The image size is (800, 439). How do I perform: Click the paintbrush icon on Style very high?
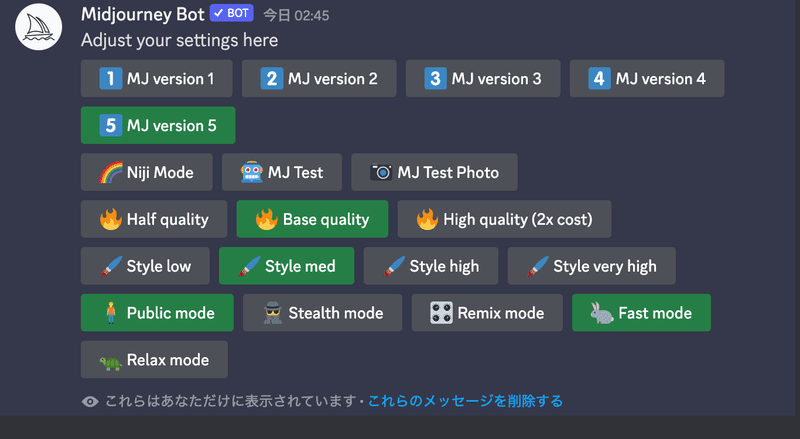click(538, 266)
